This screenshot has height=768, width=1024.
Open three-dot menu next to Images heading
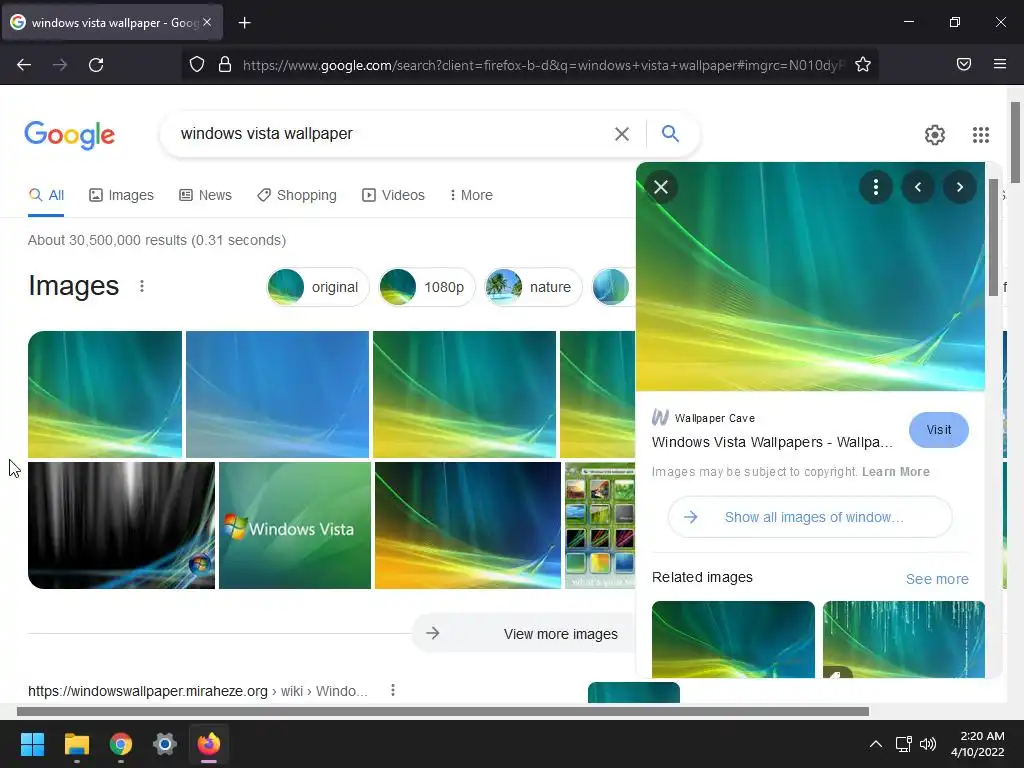coord(142,286)
